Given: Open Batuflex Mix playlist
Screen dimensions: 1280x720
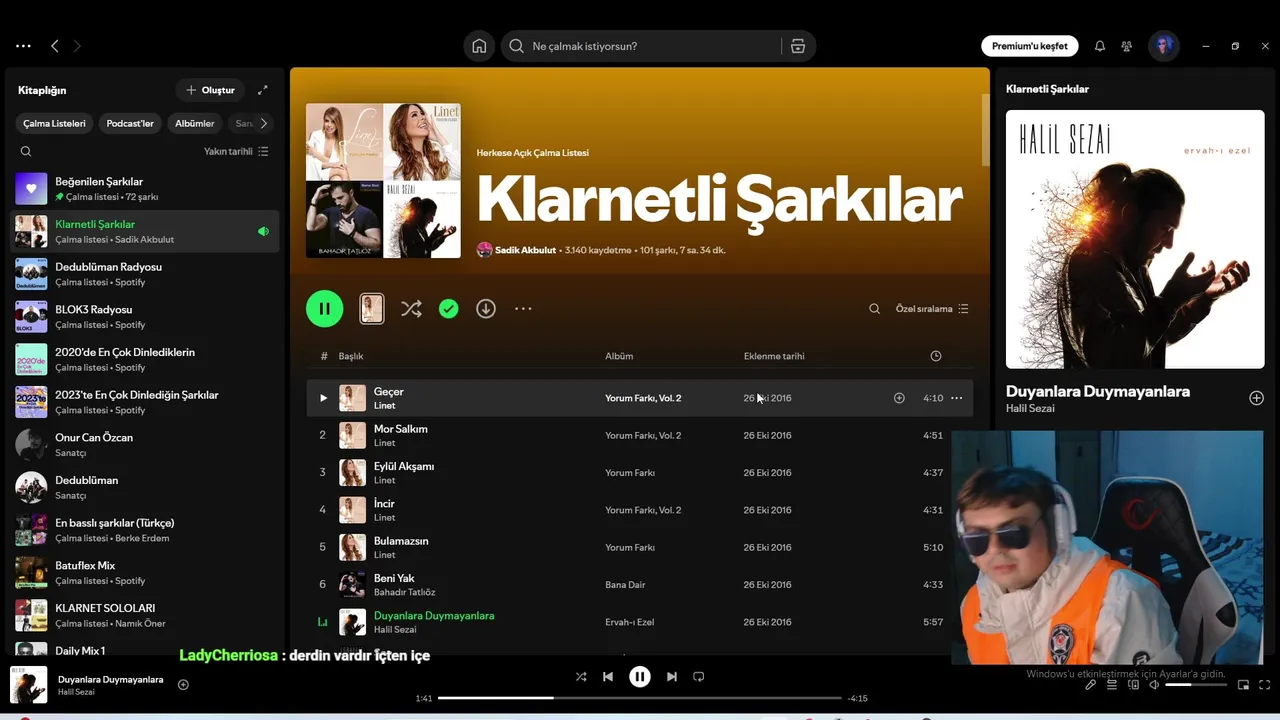Looking at the screenshot, I should (145, 573).
